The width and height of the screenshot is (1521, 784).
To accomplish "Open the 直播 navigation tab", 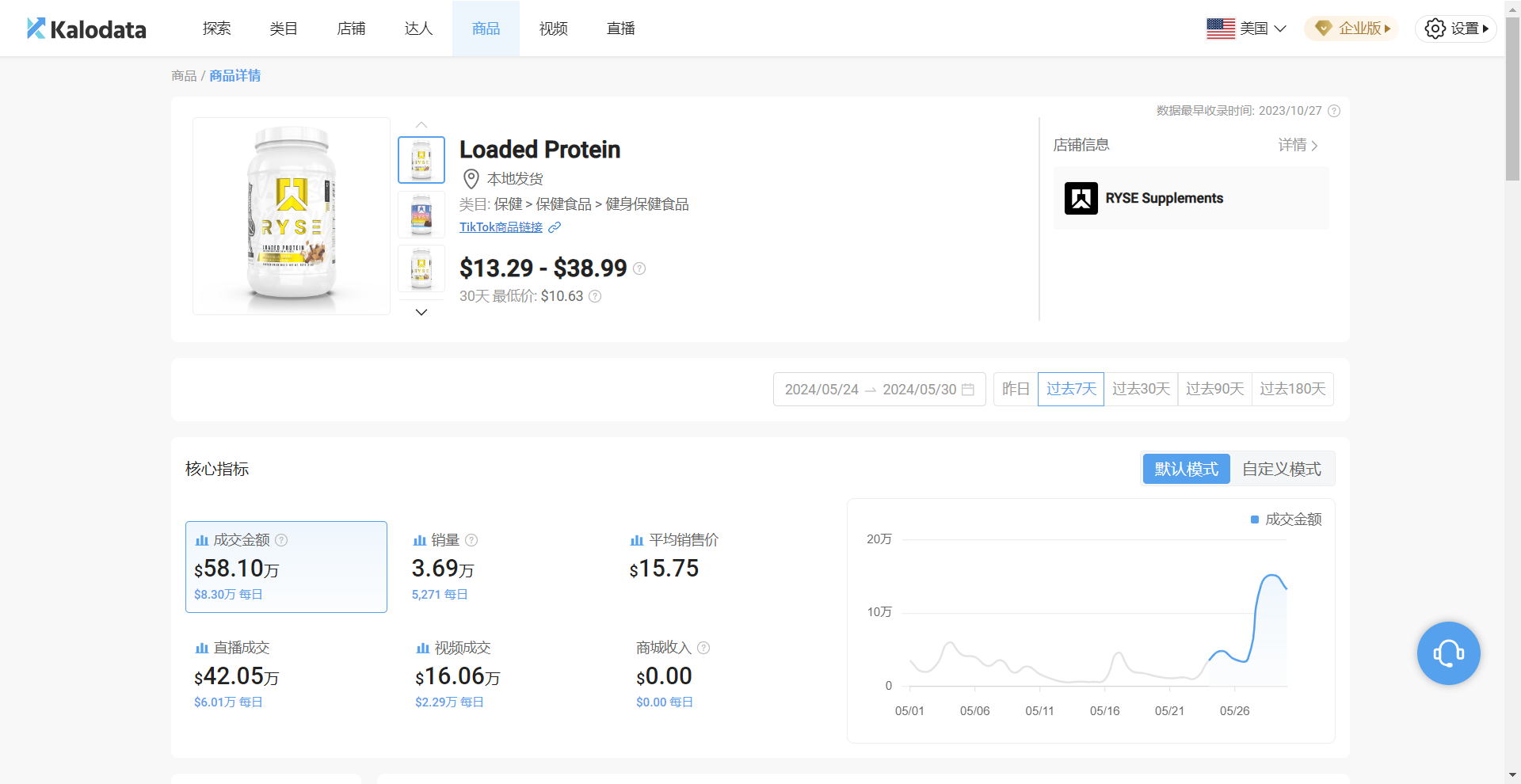I will tap(620, 29).
